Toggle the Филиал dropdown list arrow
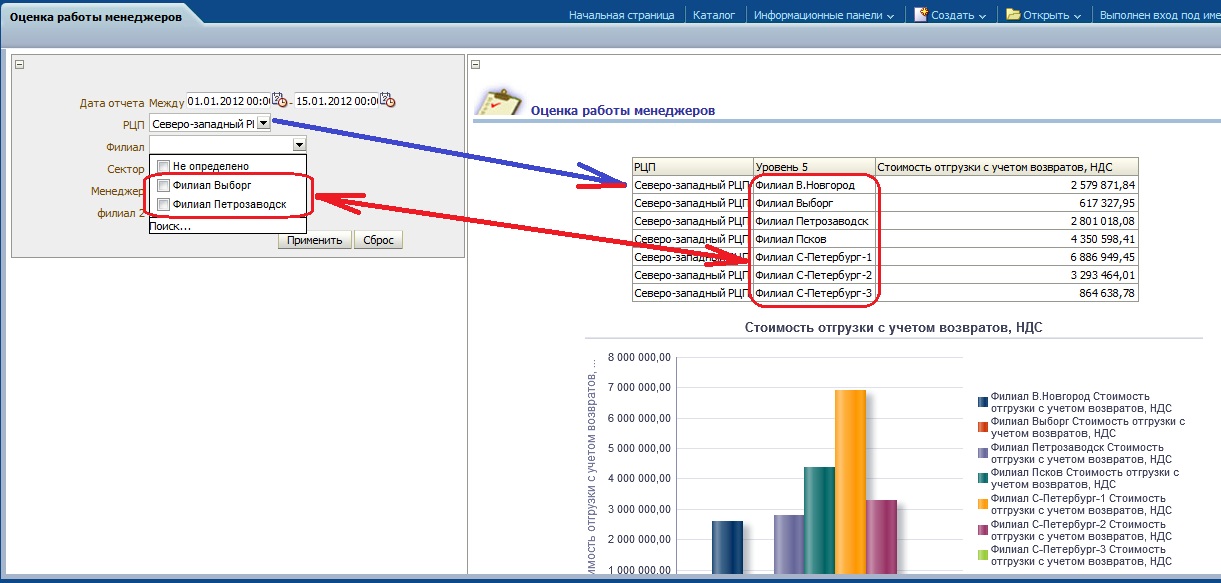 coord(298,145)
